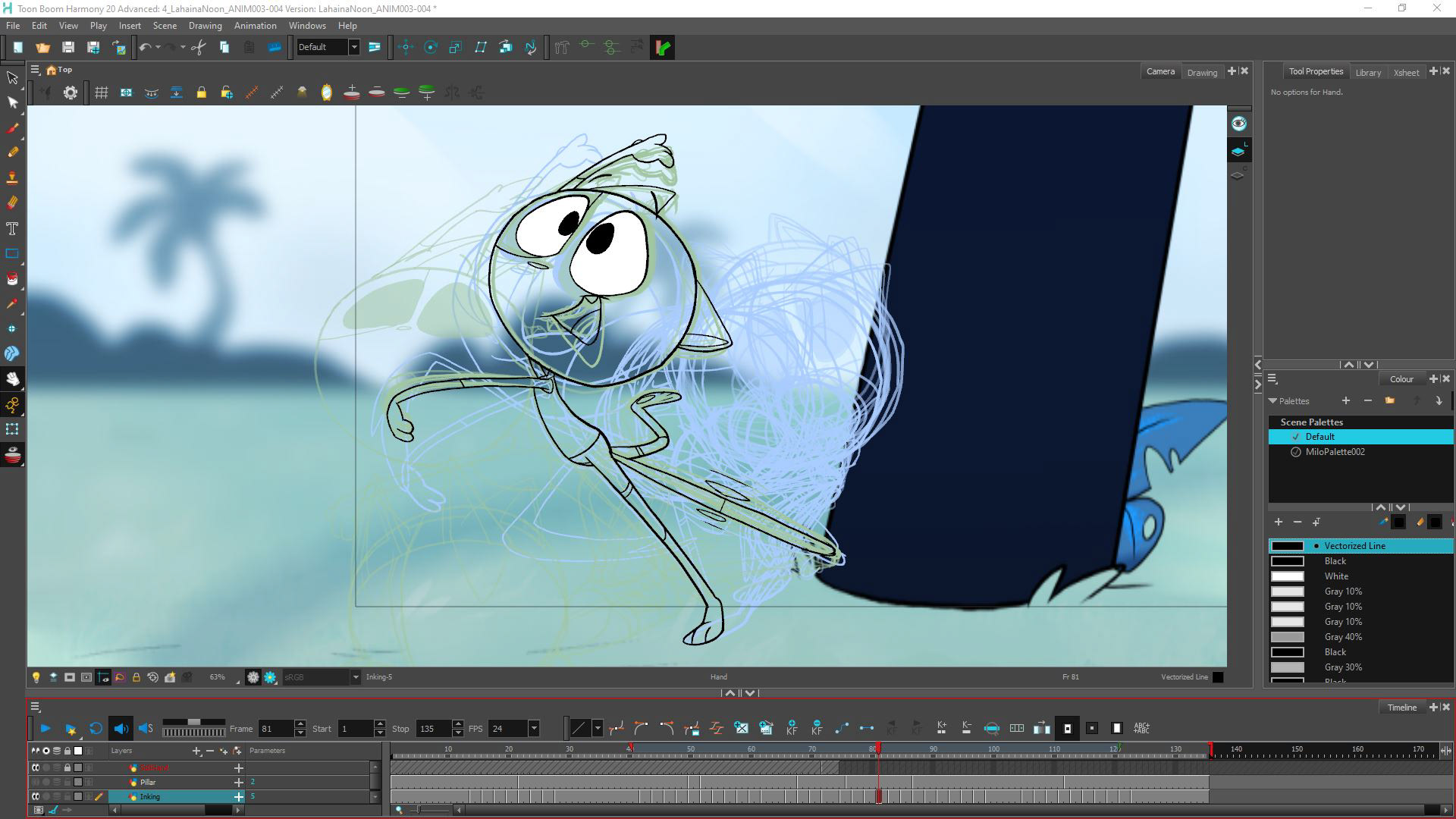Click the Frame number input field
This screenshot has width=1456, height=819.
pos(275,729)
